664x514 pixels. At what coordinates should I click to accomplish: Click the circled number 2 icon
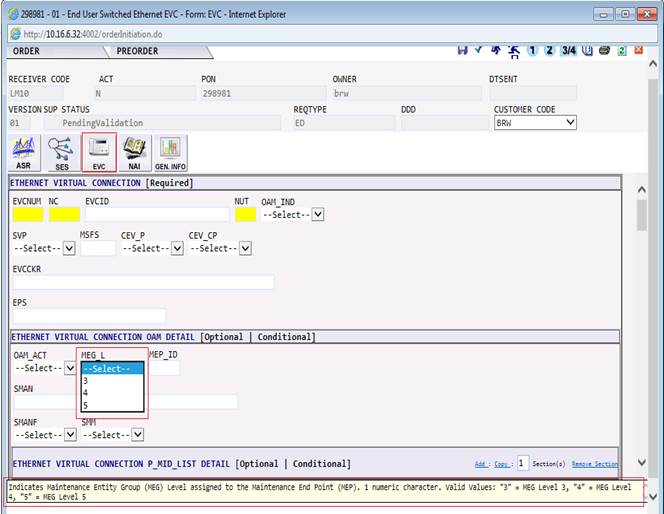549,50
